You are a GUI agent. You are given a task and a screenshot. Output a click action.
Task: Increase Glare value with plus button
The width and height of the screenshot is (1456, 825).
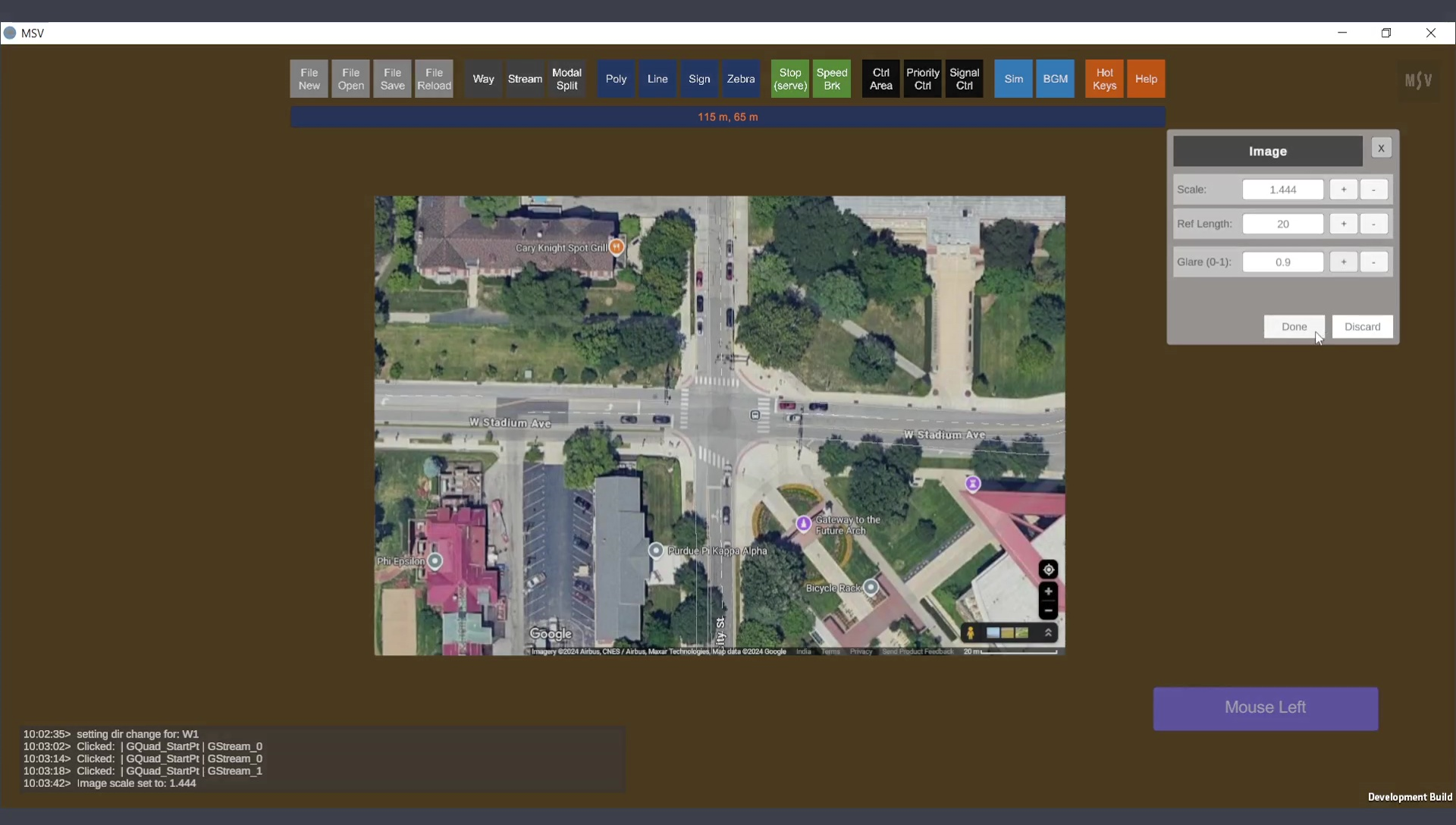pos(1343,262)
